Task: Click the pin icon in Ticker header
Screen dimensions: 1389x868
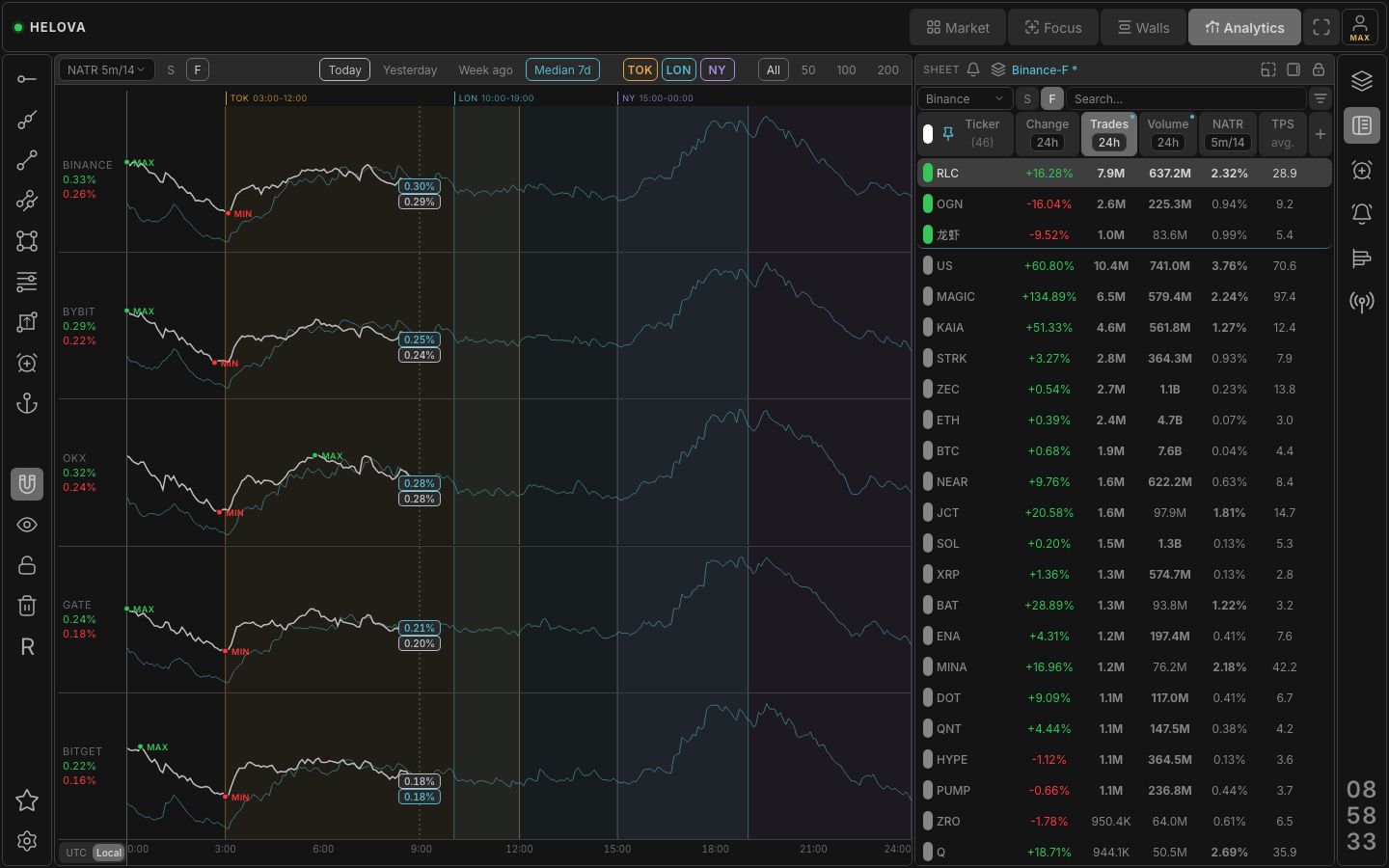Action: [x=948, y=133]
